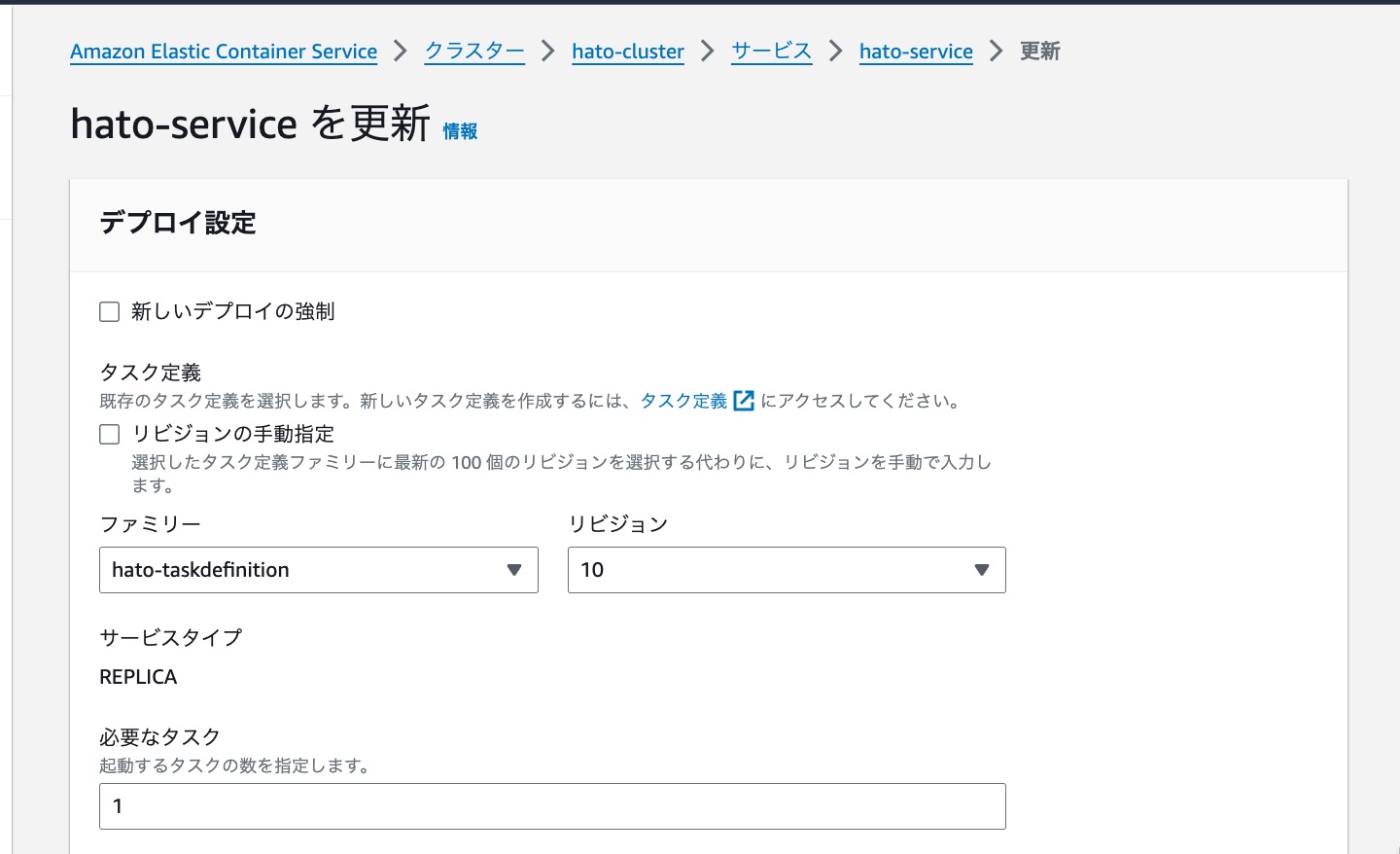Check リビジョンの手動指定 option
Viewport: 1400px width, 854px height.
[x=109, y=434]
